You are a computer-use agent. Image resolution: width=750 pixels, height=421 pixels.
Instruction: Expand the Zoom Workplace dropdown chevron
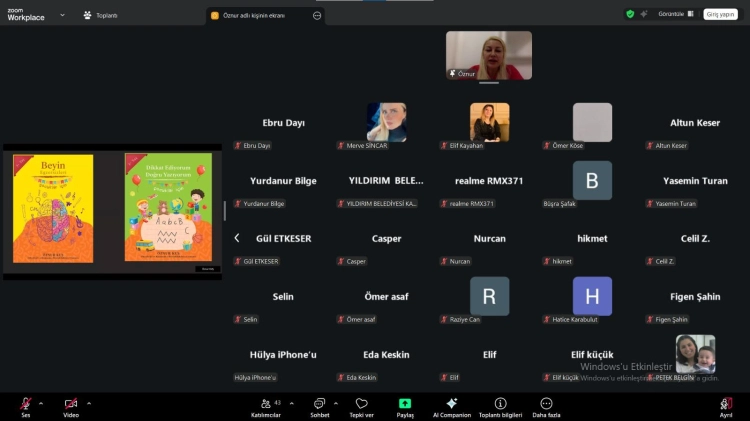(62, 15)
